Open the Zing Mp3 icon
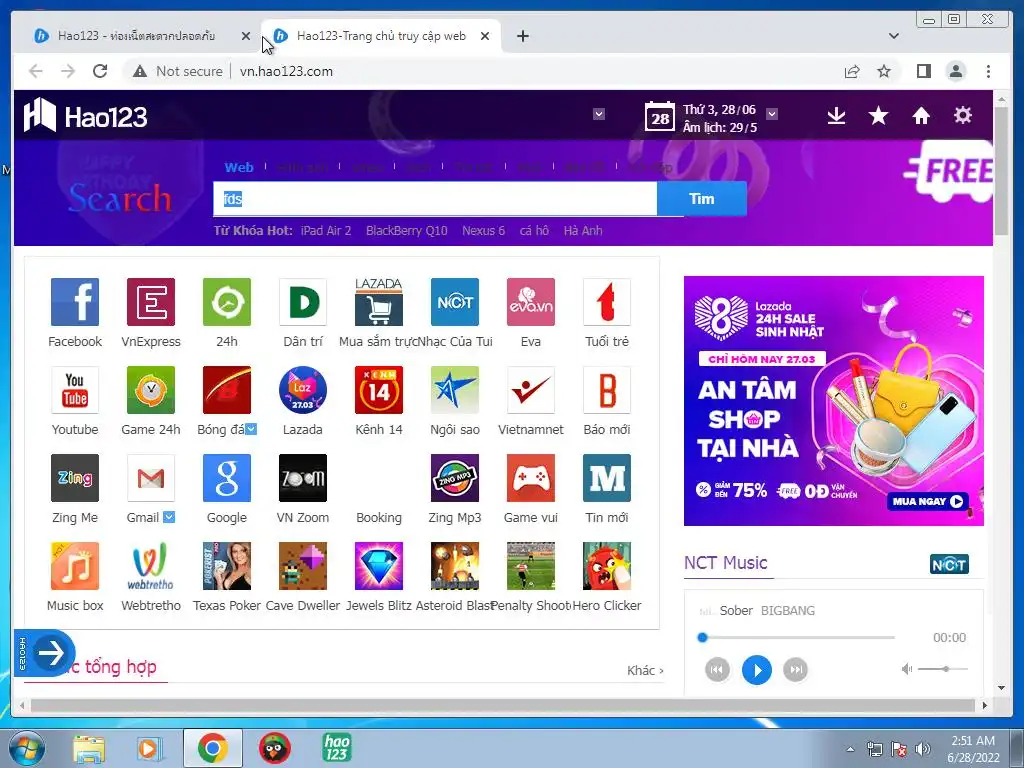 coord(455,478)
